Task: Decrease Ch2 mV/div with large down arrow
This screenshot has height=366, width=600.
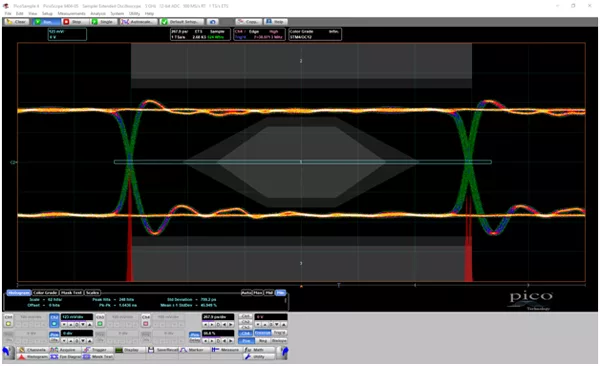Action: (x=83, y=324)
